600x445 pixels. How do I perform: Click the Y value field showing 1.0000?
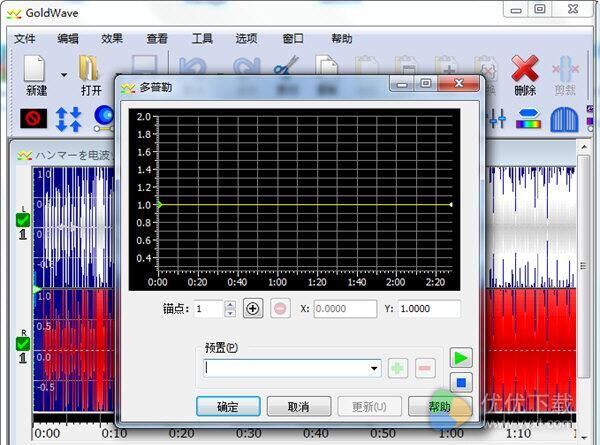tap(429, 309)
